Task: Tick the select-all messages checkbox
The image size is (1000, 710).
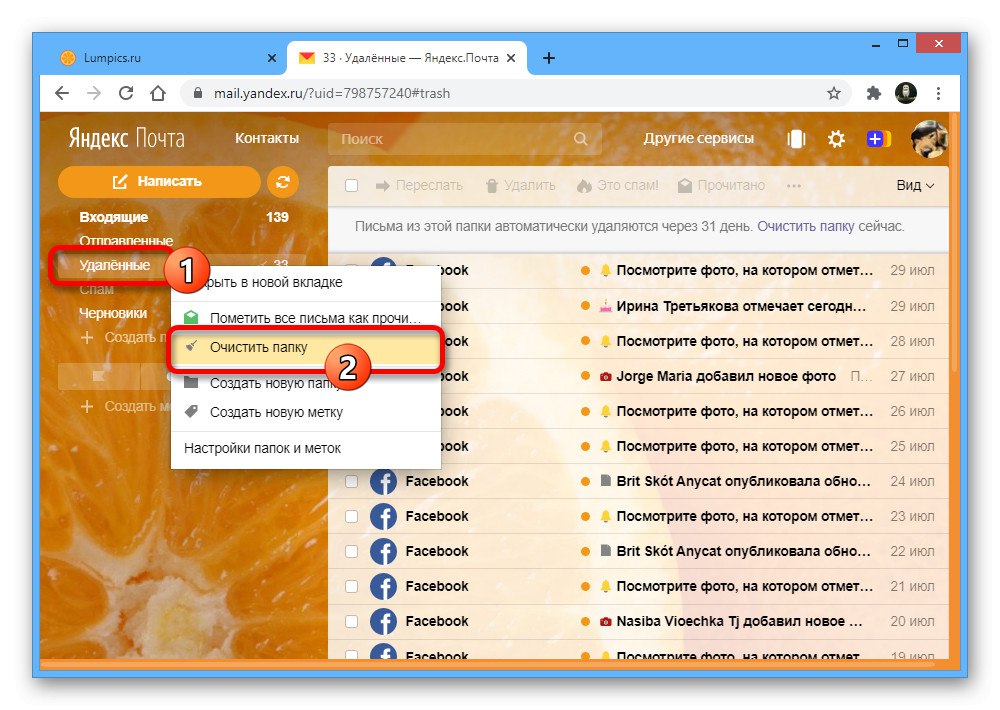Action: 351,186
